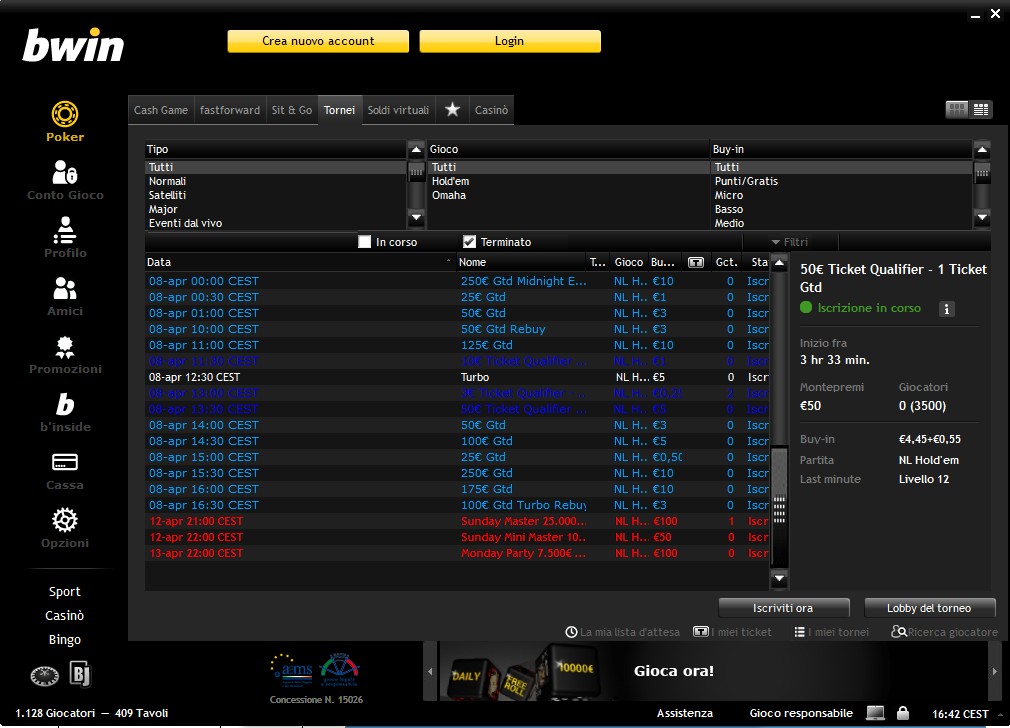This screenshot has width=1010, height=728.
Task: Select the Tornei tab
Action: tap(339, 110)
